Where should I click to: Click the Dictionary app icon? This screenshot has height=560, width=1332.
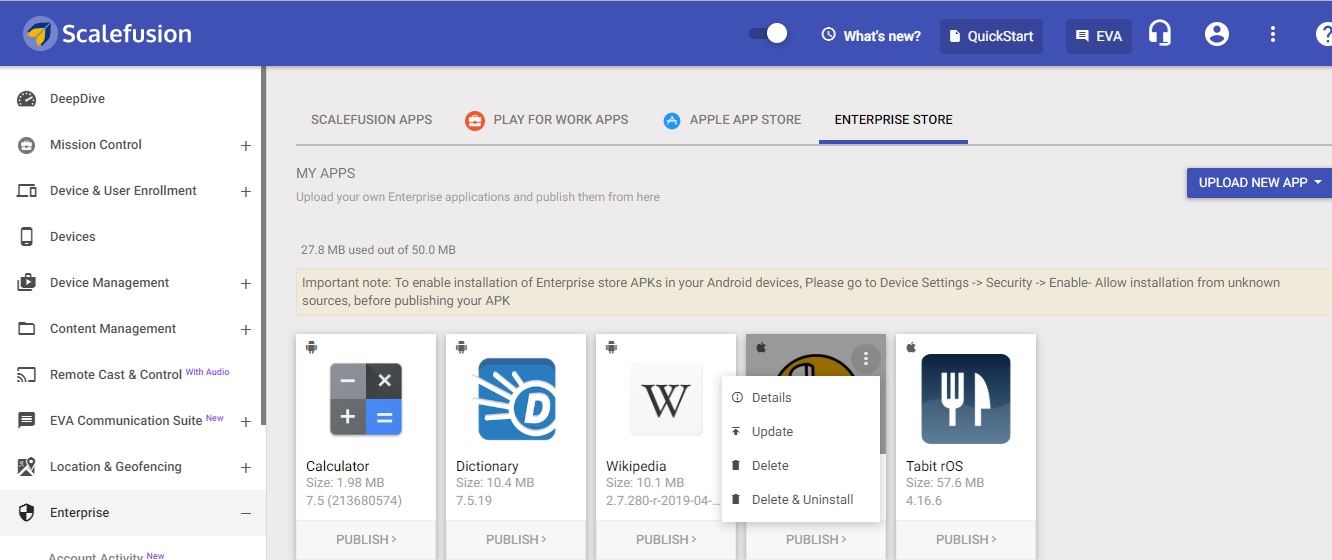click(516, 399)
